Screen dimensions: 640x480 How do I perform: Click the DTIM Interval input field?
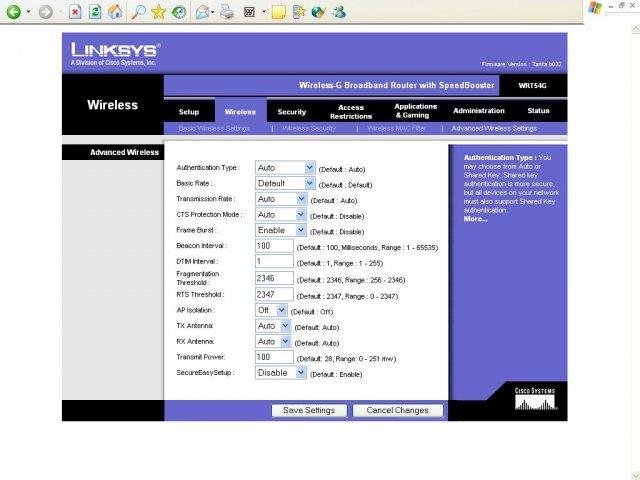click(274, 261)
